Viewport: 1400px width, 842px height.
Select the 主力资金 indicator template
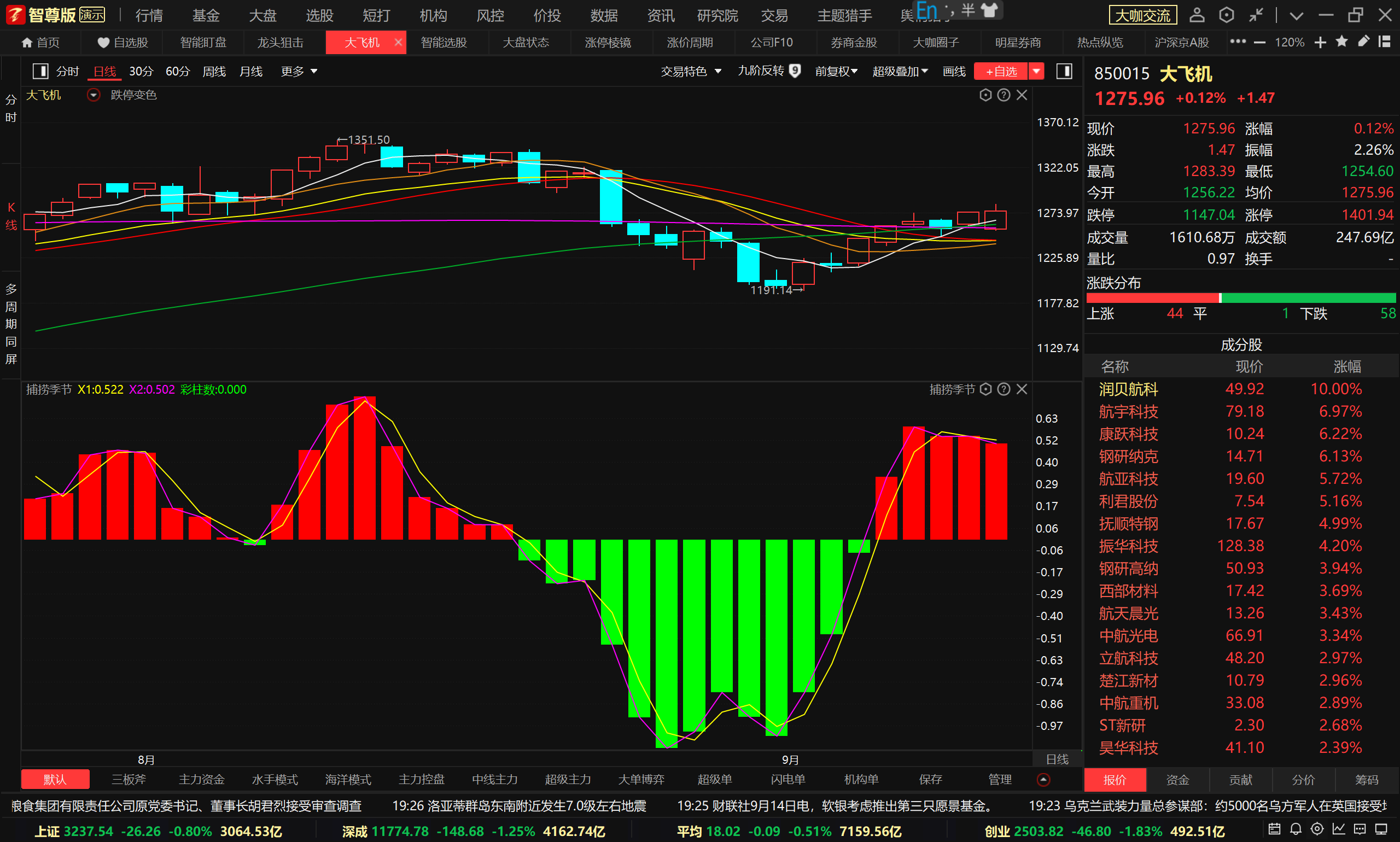pos(201,780)
